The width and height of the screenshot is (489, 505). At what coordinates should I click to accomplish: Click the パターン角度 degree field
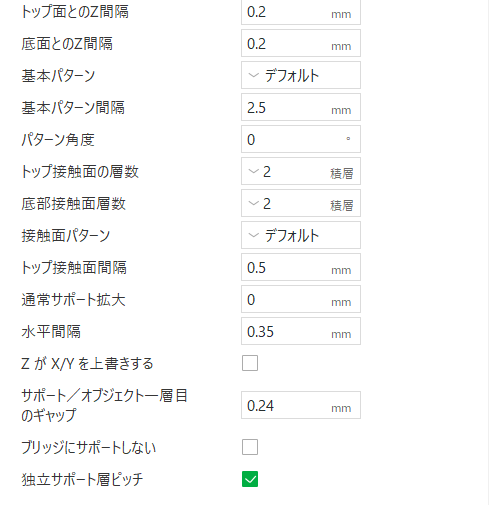(301, 139)
